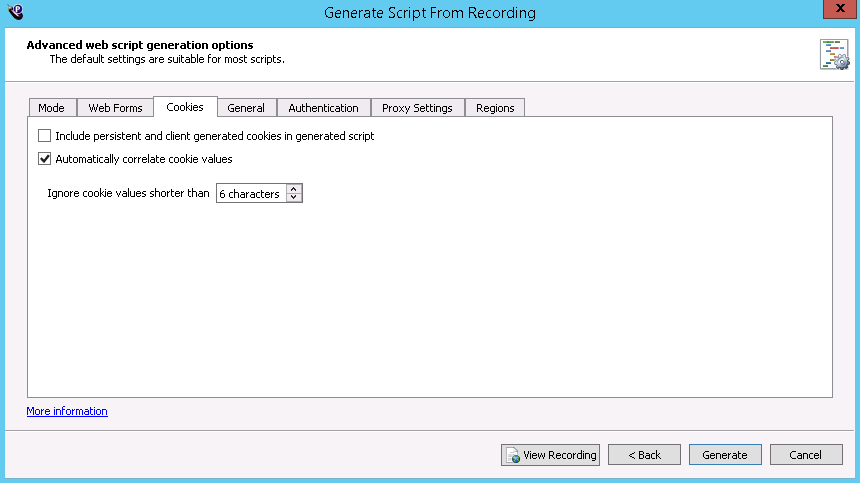Click the script settings icon in header

coord(833,55)
